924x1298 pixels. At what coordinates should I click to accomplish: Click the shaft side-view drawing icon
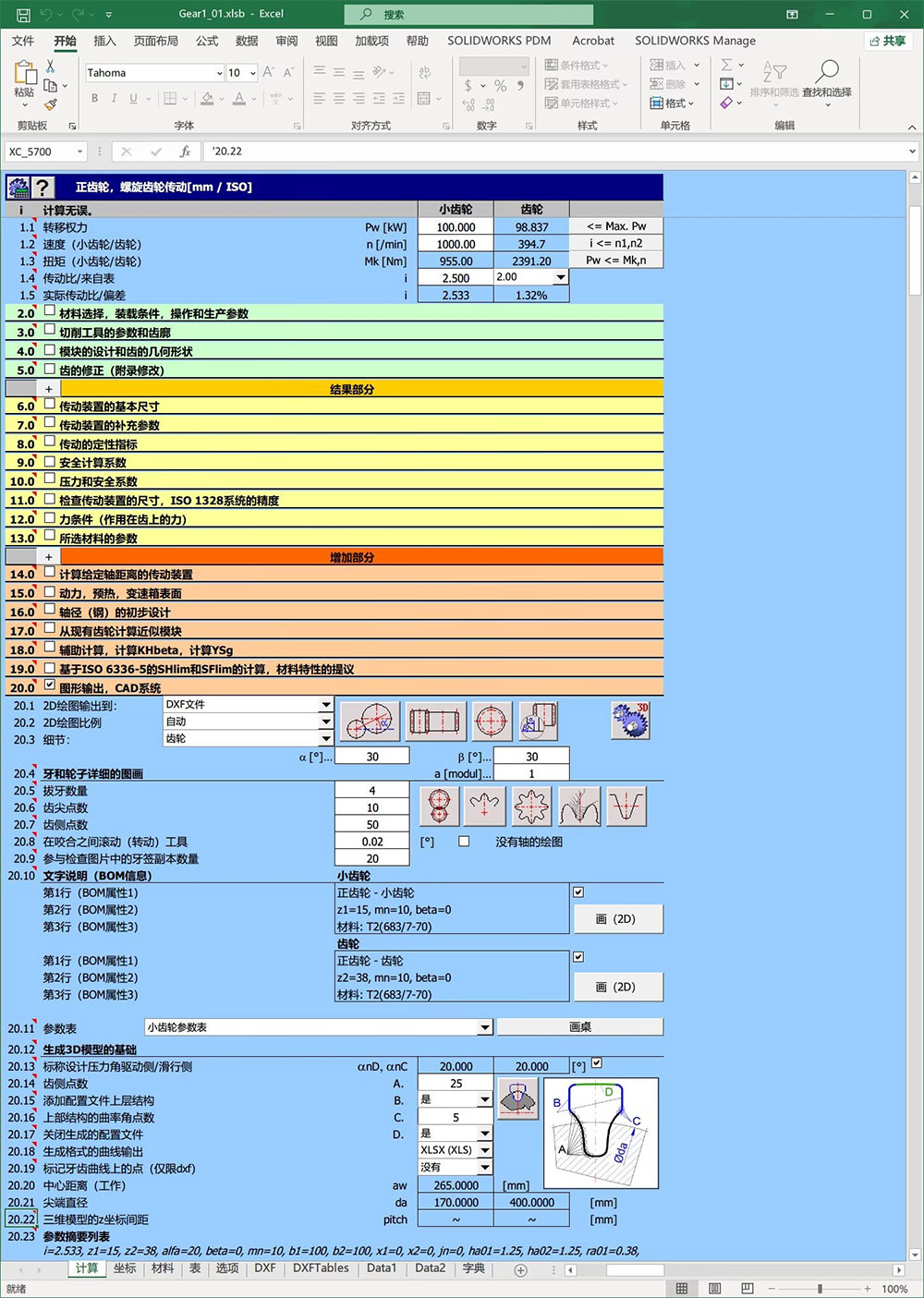point(435,721)
